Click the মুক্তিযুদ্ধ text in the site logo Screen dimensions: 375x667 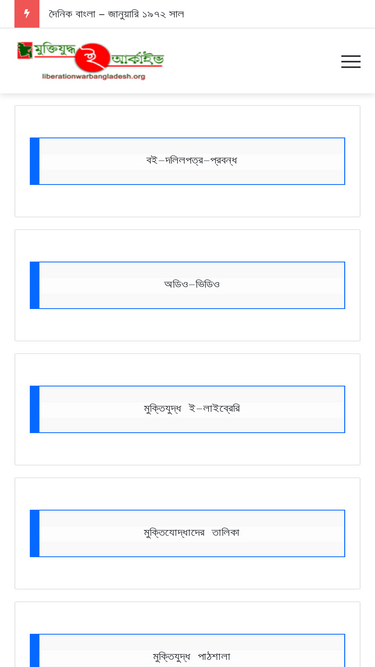click(55, 50)
